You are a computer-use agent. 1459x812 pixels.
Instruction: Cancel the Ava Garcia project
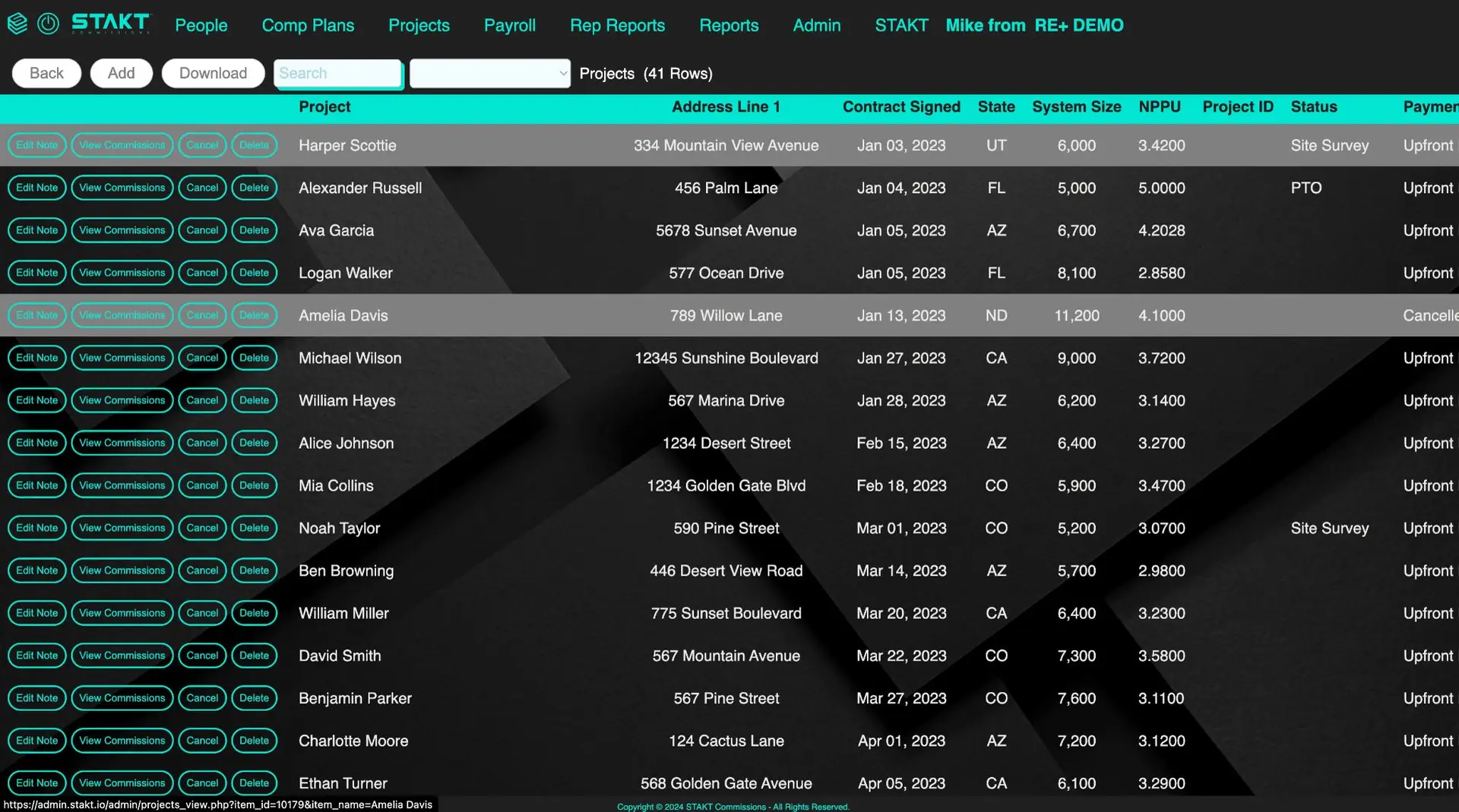(202, 230)
